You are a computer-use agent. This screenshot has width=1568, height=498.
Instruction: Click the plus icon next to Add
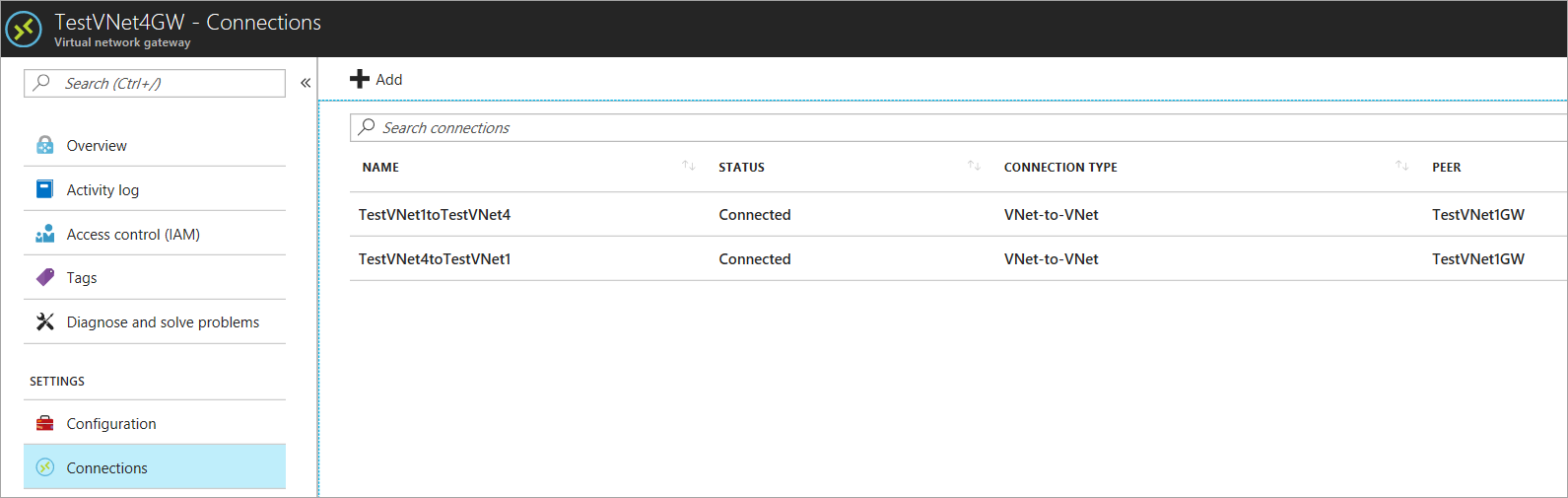point(360,79)
